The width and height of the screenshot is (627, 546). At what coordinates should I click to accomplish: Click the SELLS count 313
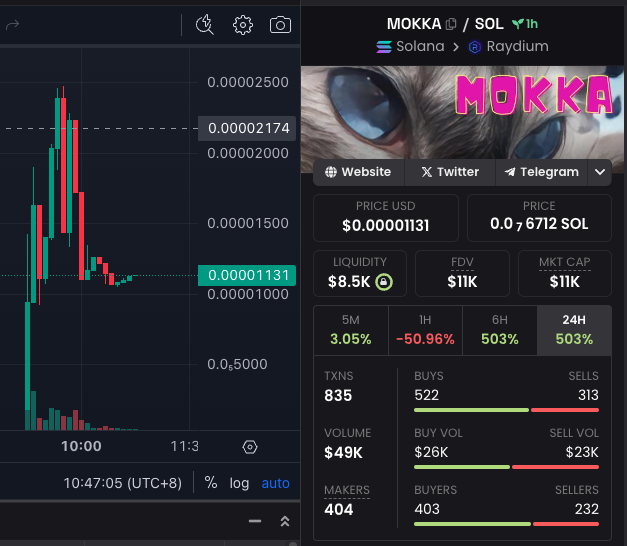[588, 395]
